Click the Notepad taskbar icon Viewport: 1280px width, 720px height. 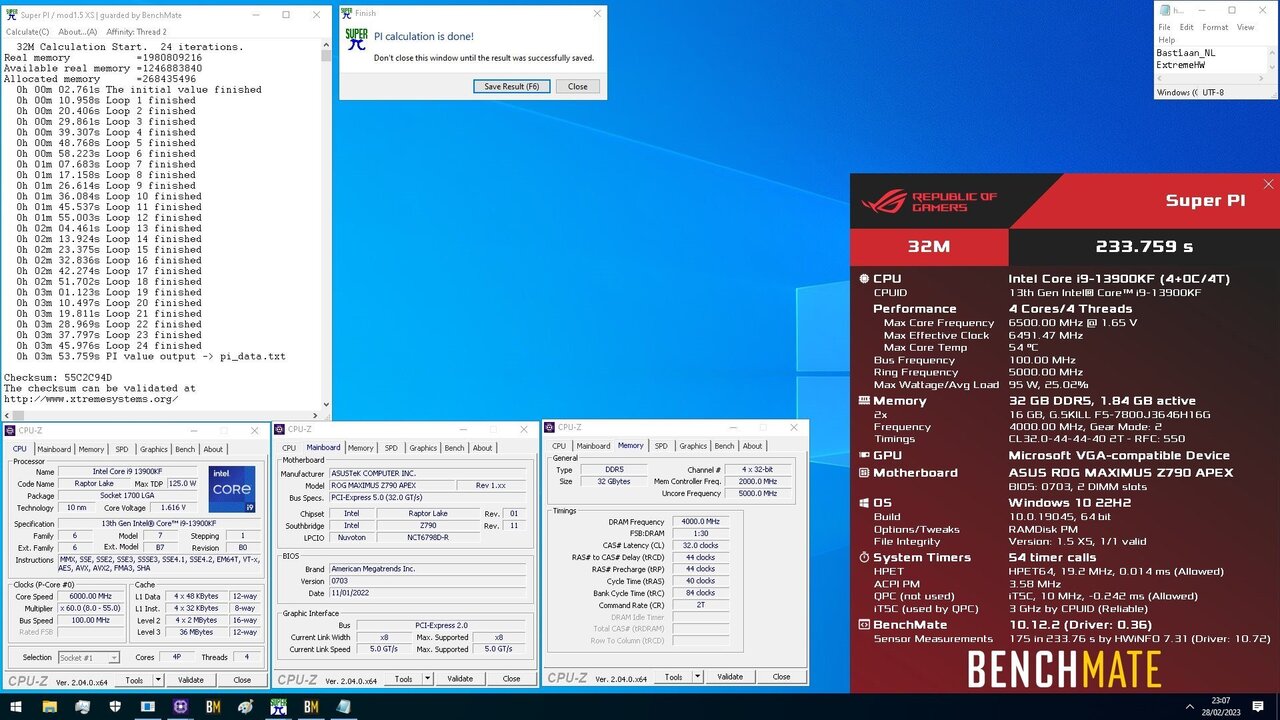(x=344, y=707)
